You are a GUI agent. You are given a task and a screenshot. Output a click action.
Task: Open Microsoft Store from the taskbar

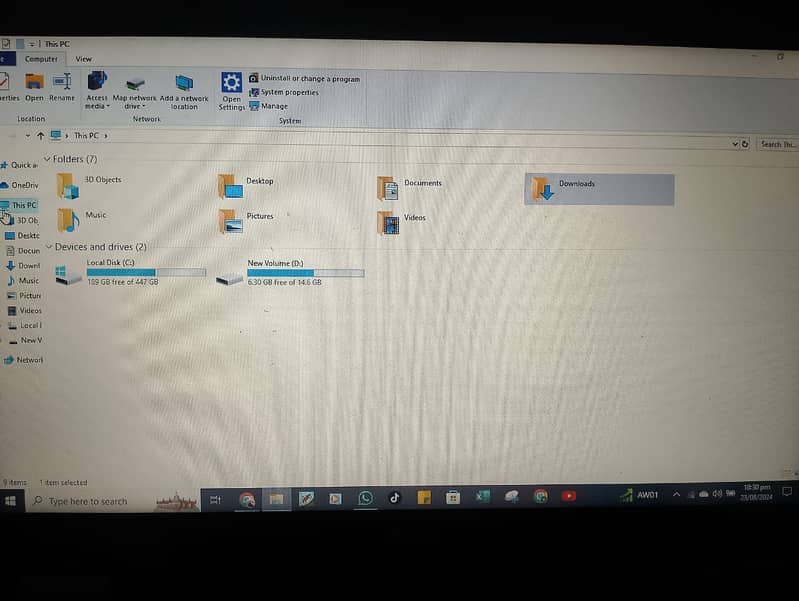pos(452,497)
